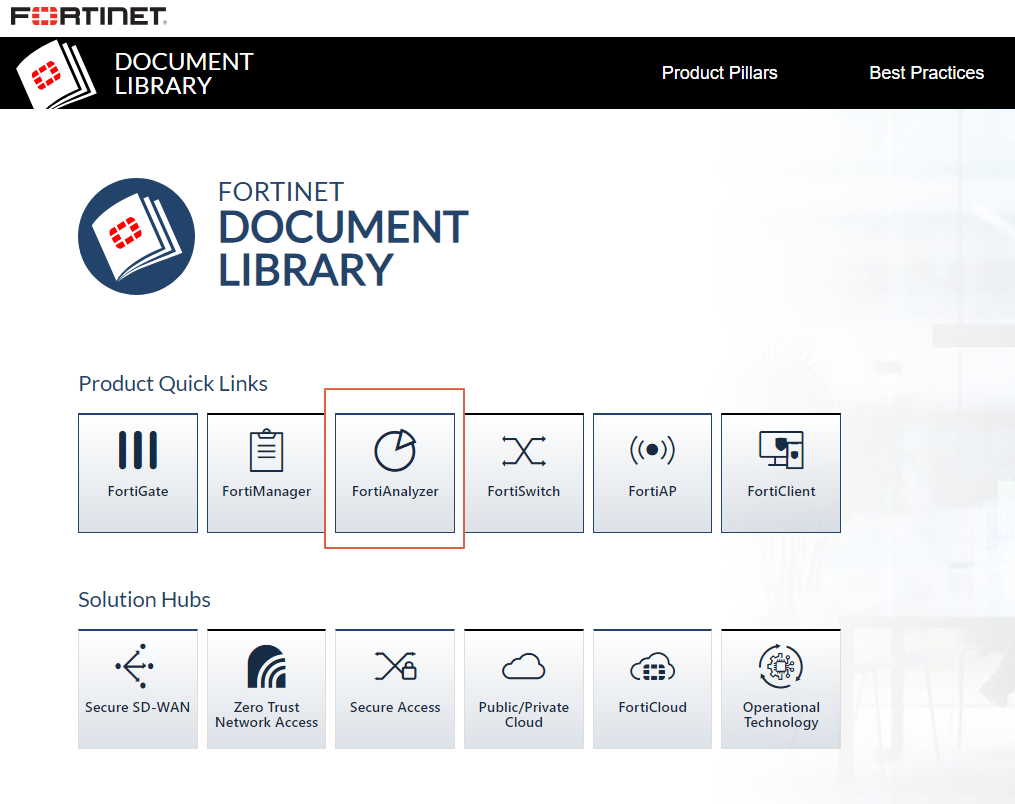Open the FortiSwitch crossed arrows tile
The height and width of the screenshot is (804, 1015).
(x=524, y=473)
